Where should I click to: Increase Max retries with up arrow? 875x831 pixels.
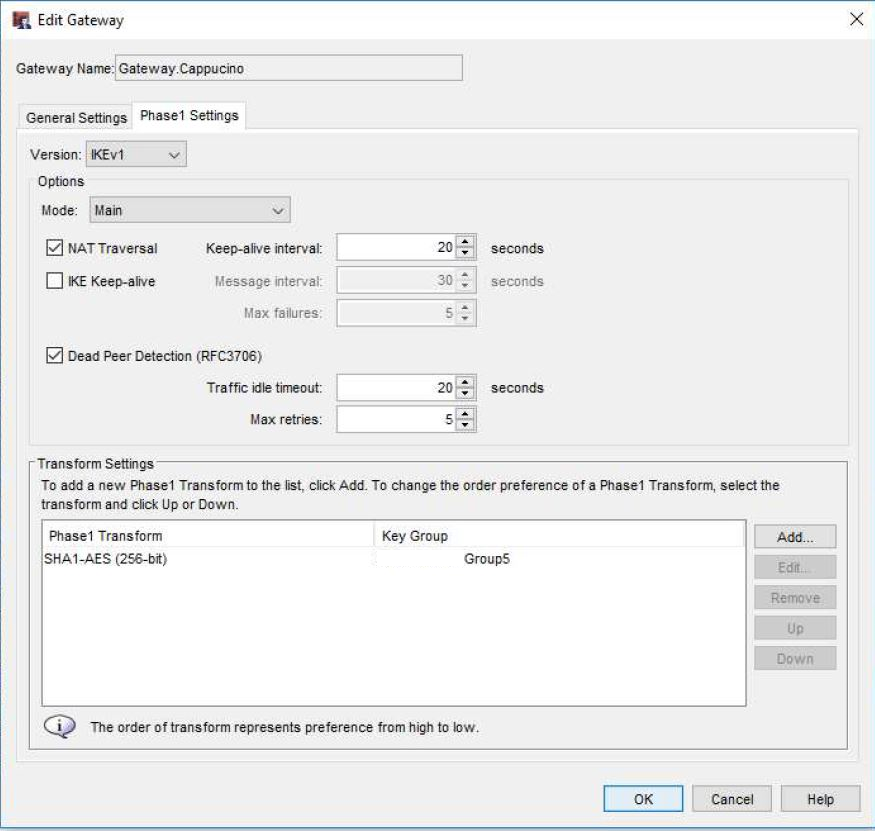(465, 414)
